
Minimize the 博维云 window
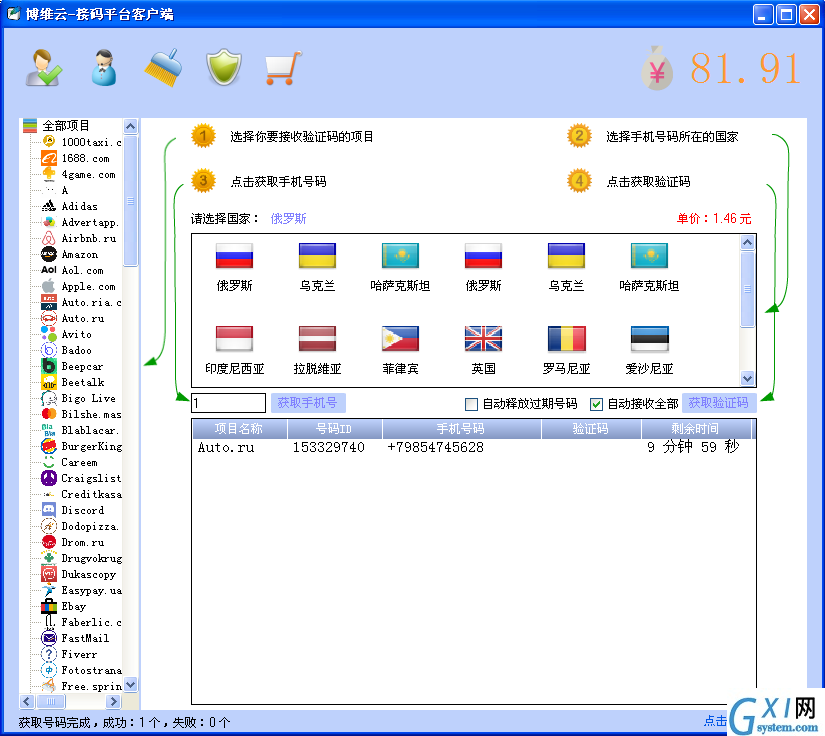[762, 14]
